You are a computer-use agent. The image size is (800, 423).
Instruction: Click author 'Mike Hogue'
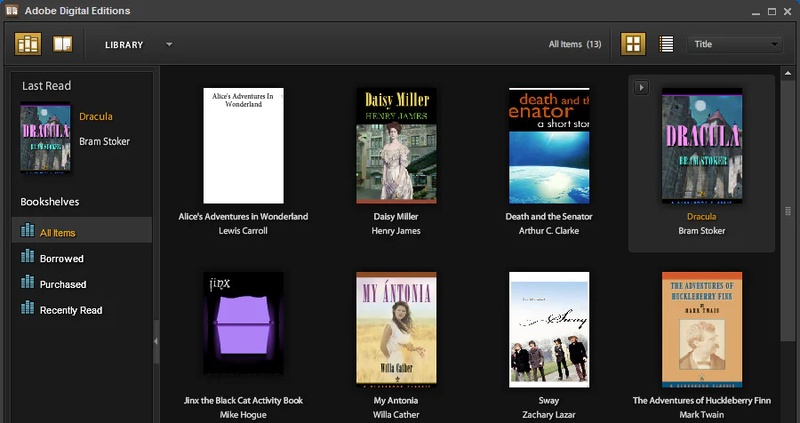click(x=243, y=415)
